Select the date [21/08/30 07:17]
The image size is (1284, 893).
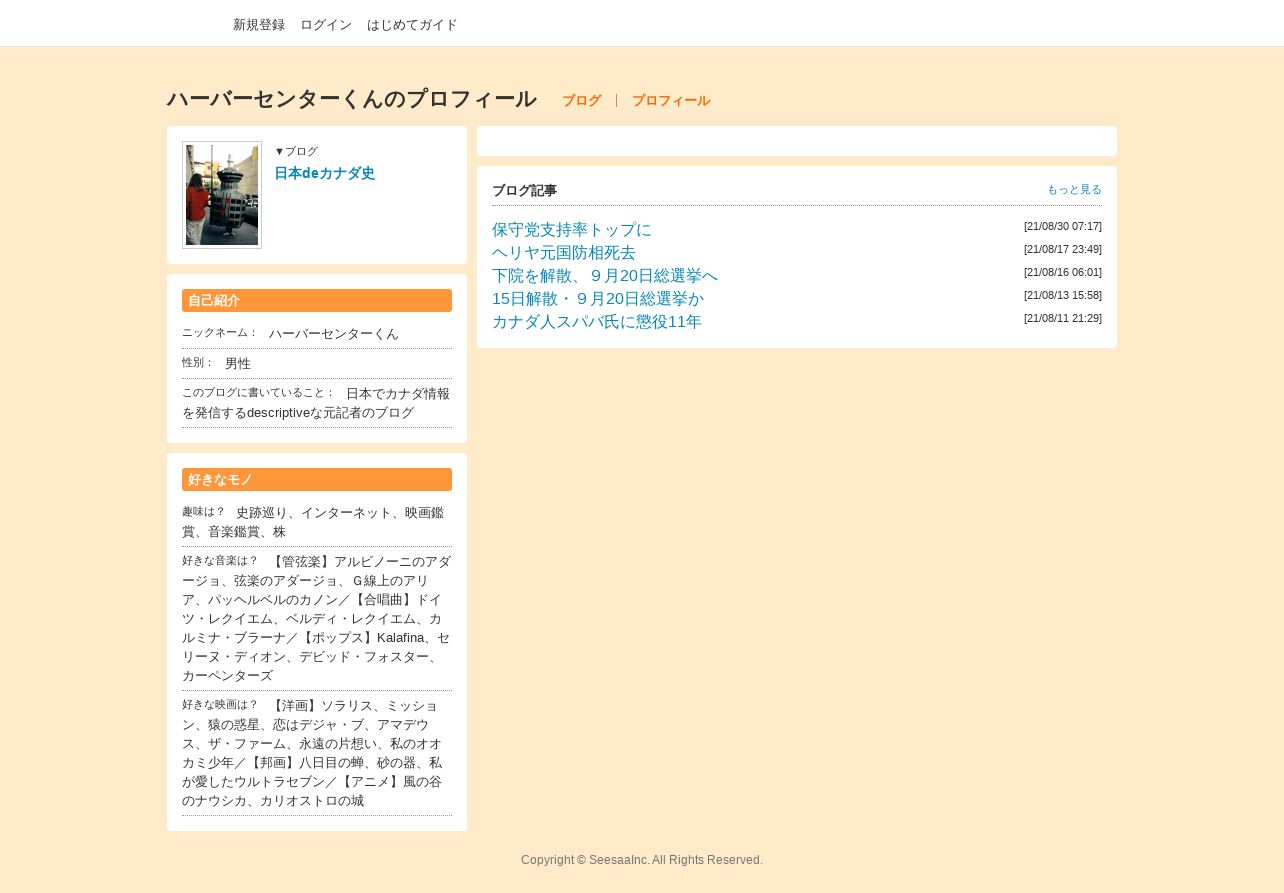[x=1063, y=227]
